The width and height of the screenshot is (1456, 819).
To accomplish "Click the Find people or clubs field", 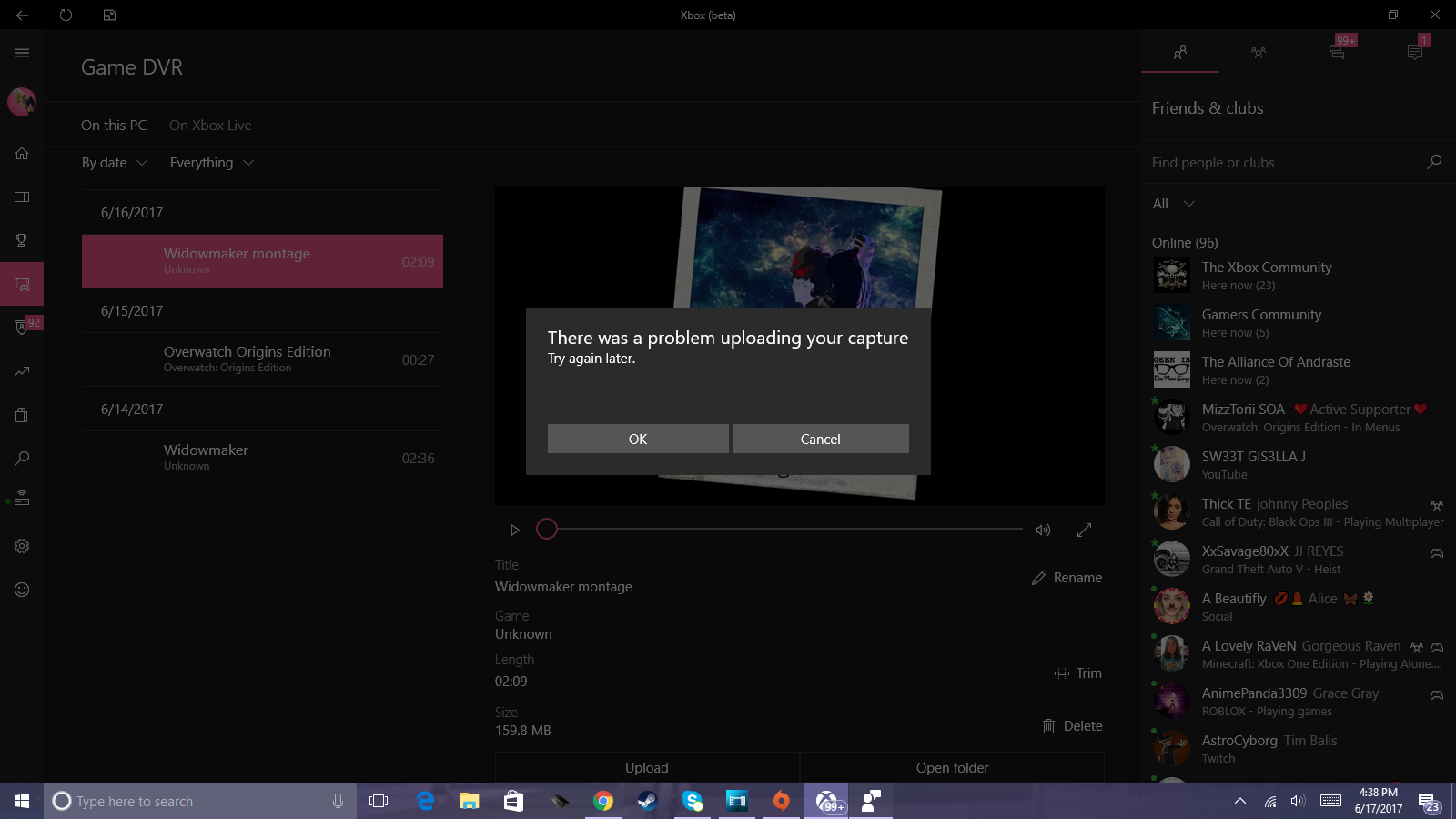I will coord(1283,163).
